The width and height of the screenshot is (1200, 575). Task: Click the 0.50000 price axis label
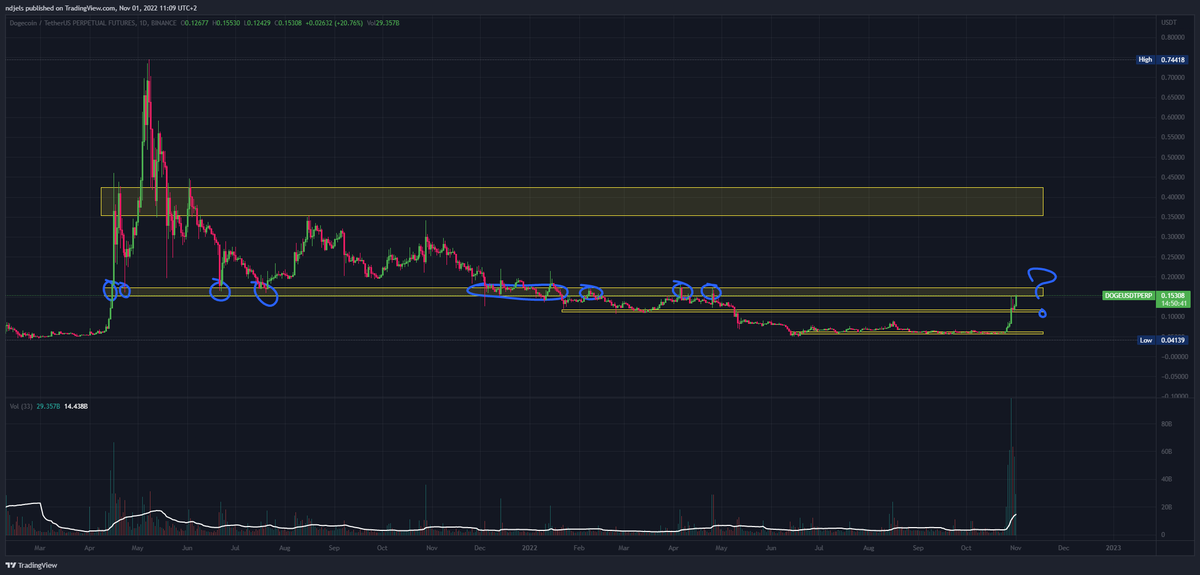[x=1172, y=157]
